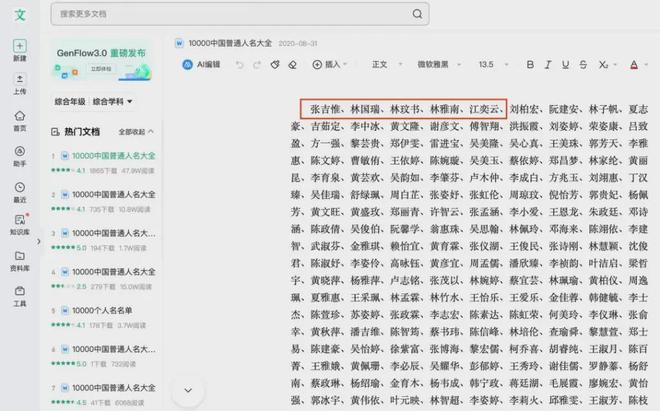
Task: Click the 立即体验 button on banner
Action: click(x=101, y=68)
